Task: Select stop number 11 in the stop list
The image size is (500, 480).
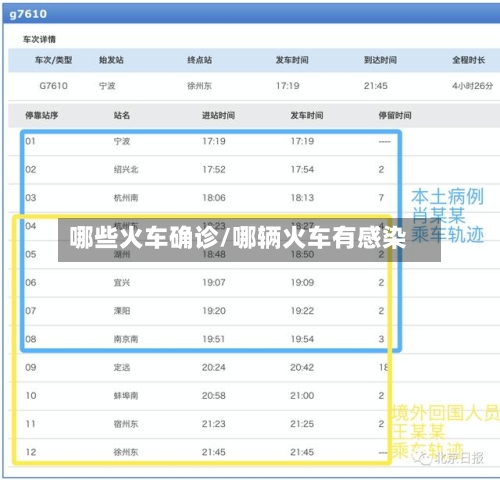Action: (30, 424)
